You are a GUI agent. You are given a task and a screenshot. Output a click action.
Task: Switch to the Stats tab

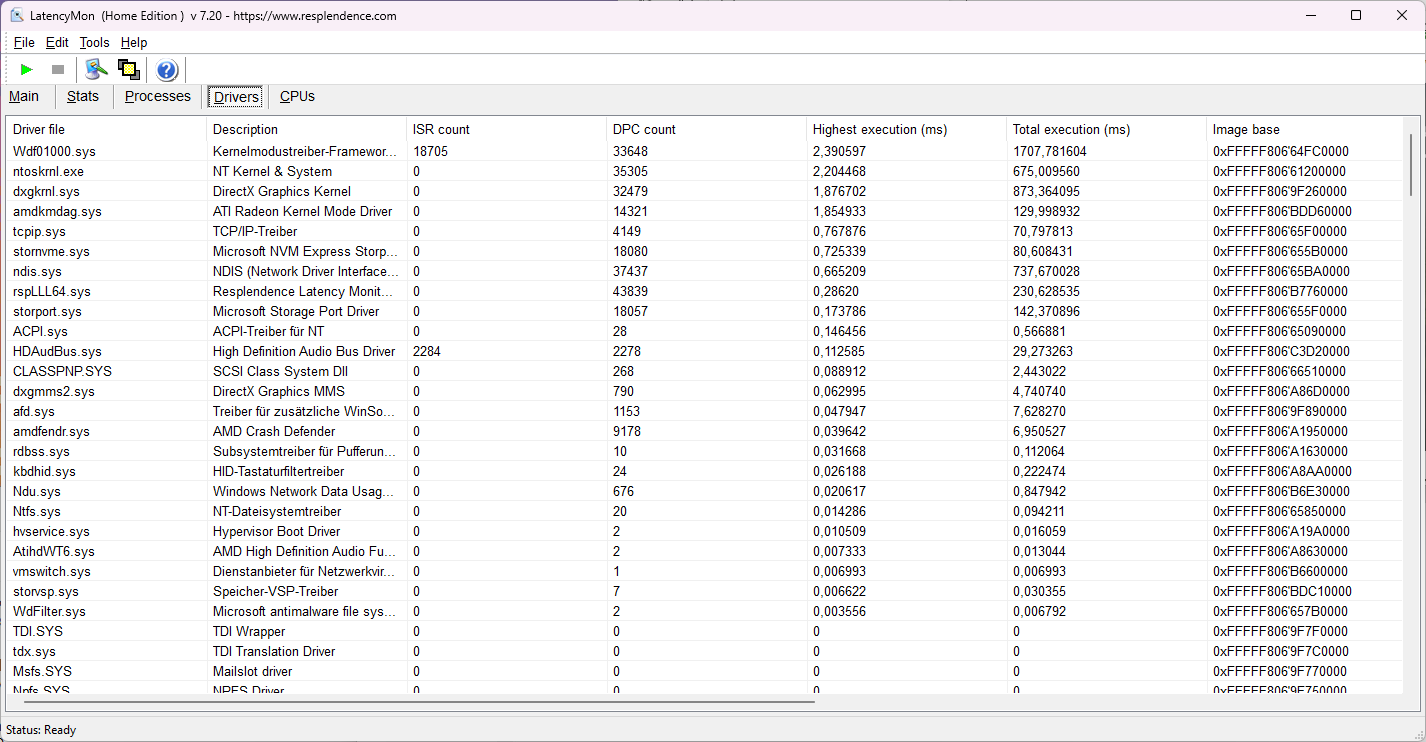pyautogui.click(x=83, y=97)
